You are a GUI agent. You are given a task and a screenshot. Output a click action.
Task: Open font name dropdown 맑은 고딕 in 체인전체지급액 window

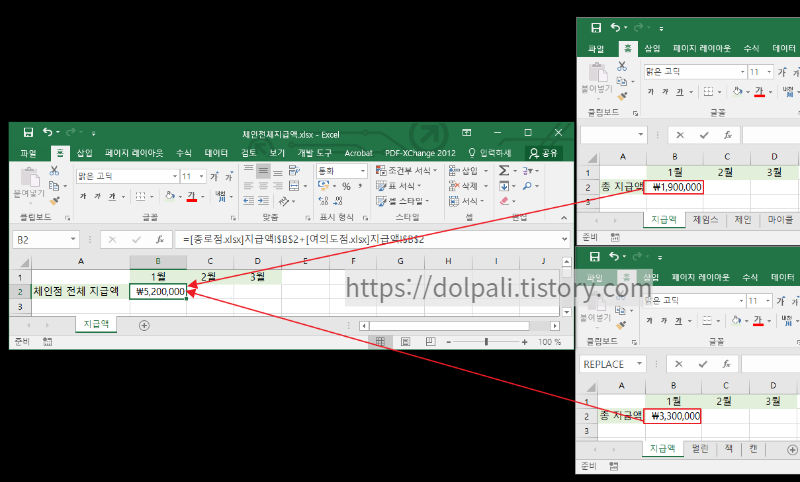point(174,176)
